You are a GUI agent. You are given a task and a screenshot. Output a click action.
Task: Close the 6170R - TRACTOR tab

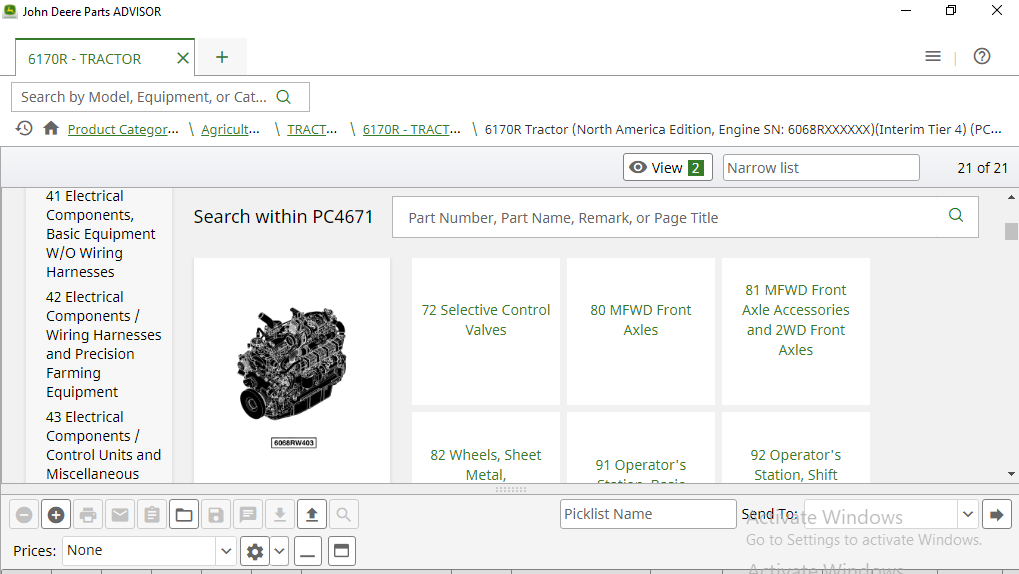tap(182, 58)
